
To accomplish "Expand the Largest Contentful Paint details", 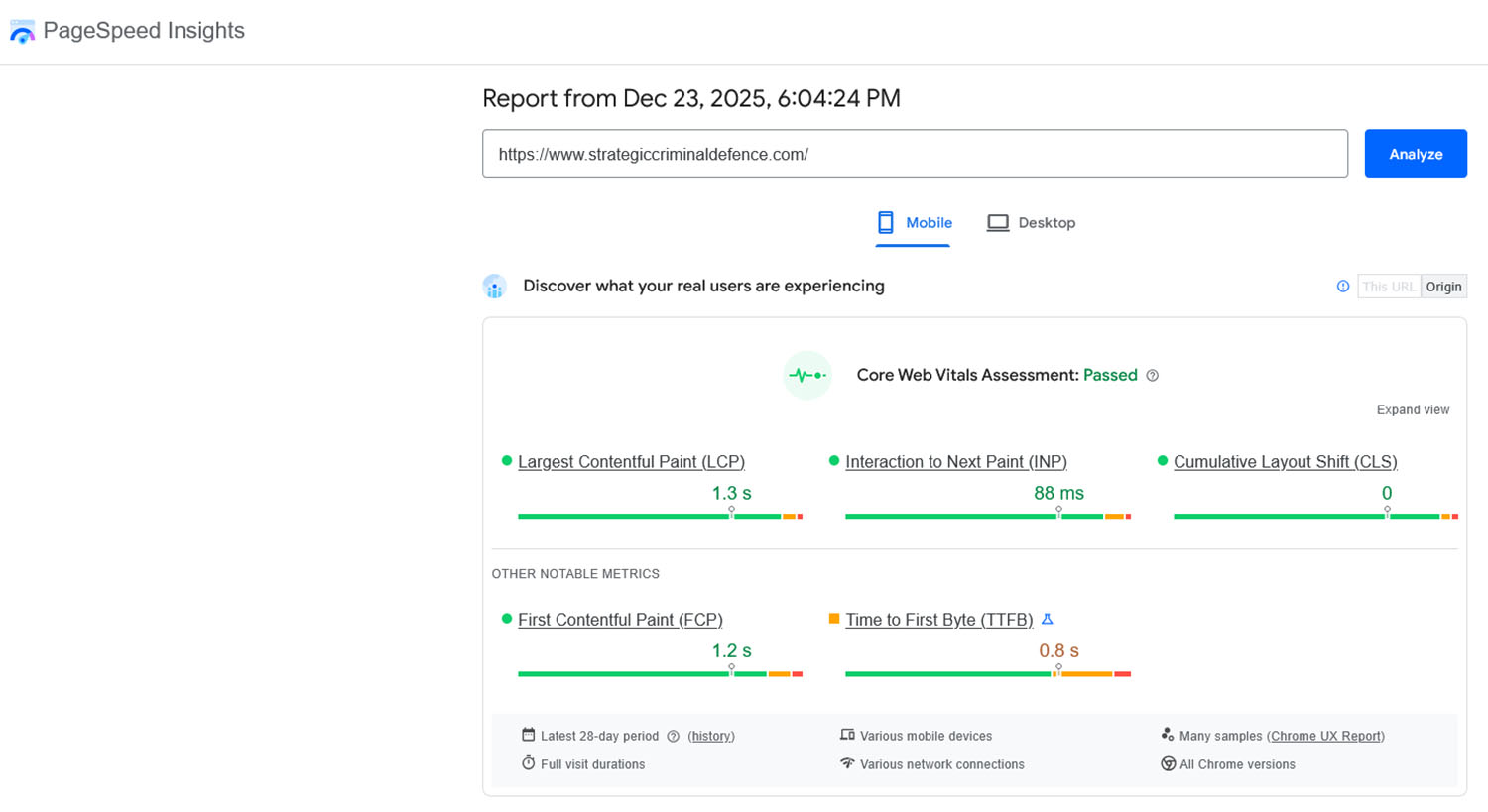I will coord(631,461).
